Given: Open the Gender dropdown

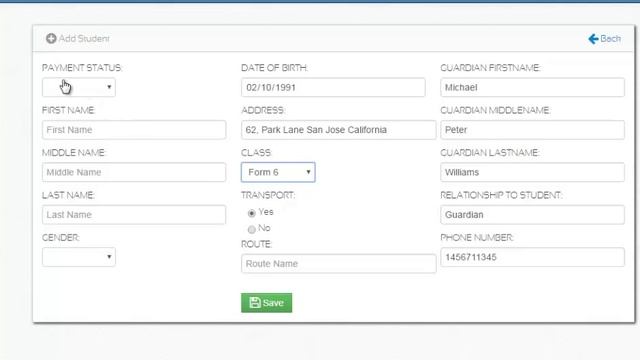Looking at the screenshot, I should [x=79, y=257].
